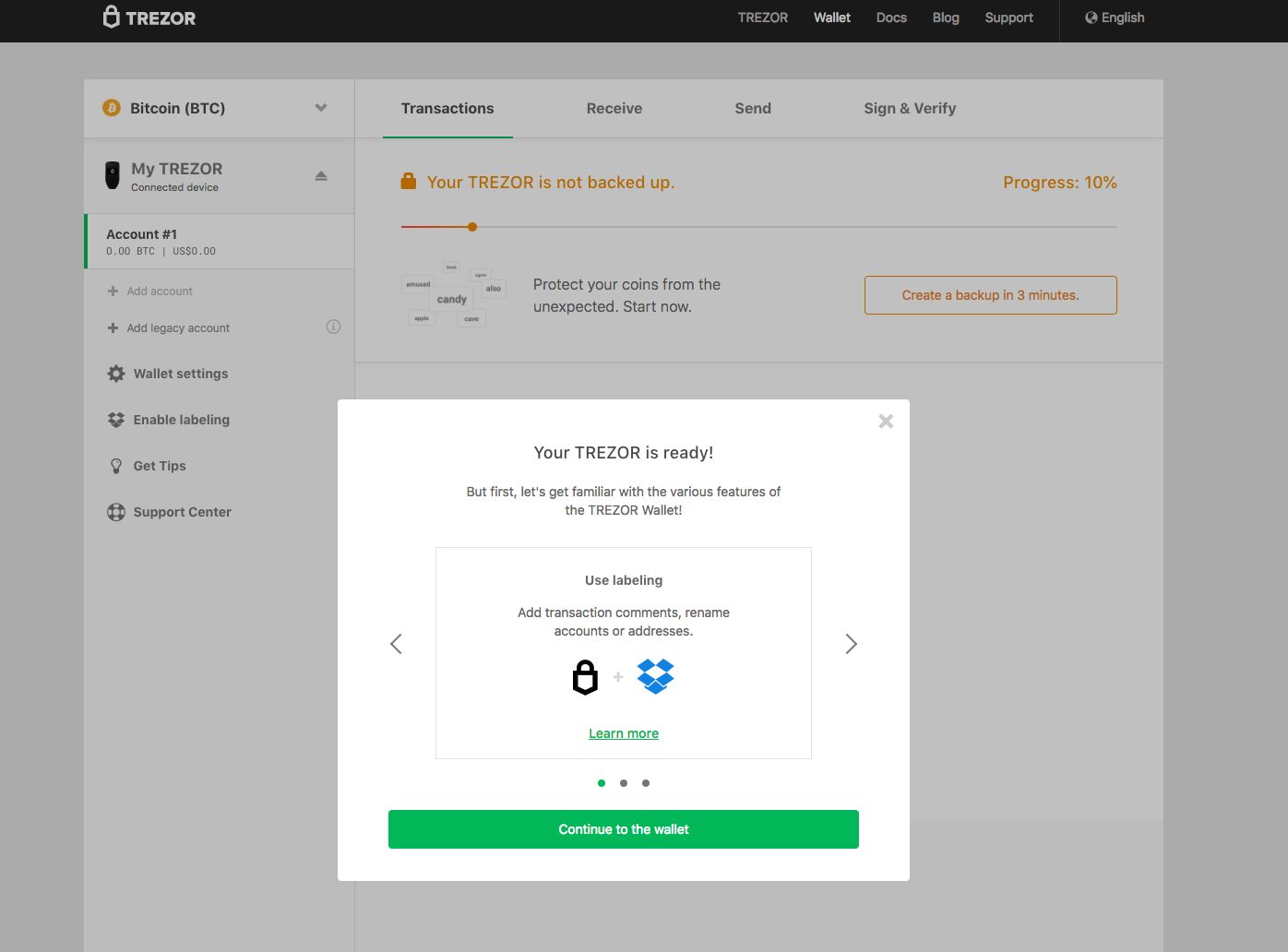The height and width of the screenshot is (952, 1288).
Task: Open the Sign & Verify tab
Action: click(x=910, y=109)
